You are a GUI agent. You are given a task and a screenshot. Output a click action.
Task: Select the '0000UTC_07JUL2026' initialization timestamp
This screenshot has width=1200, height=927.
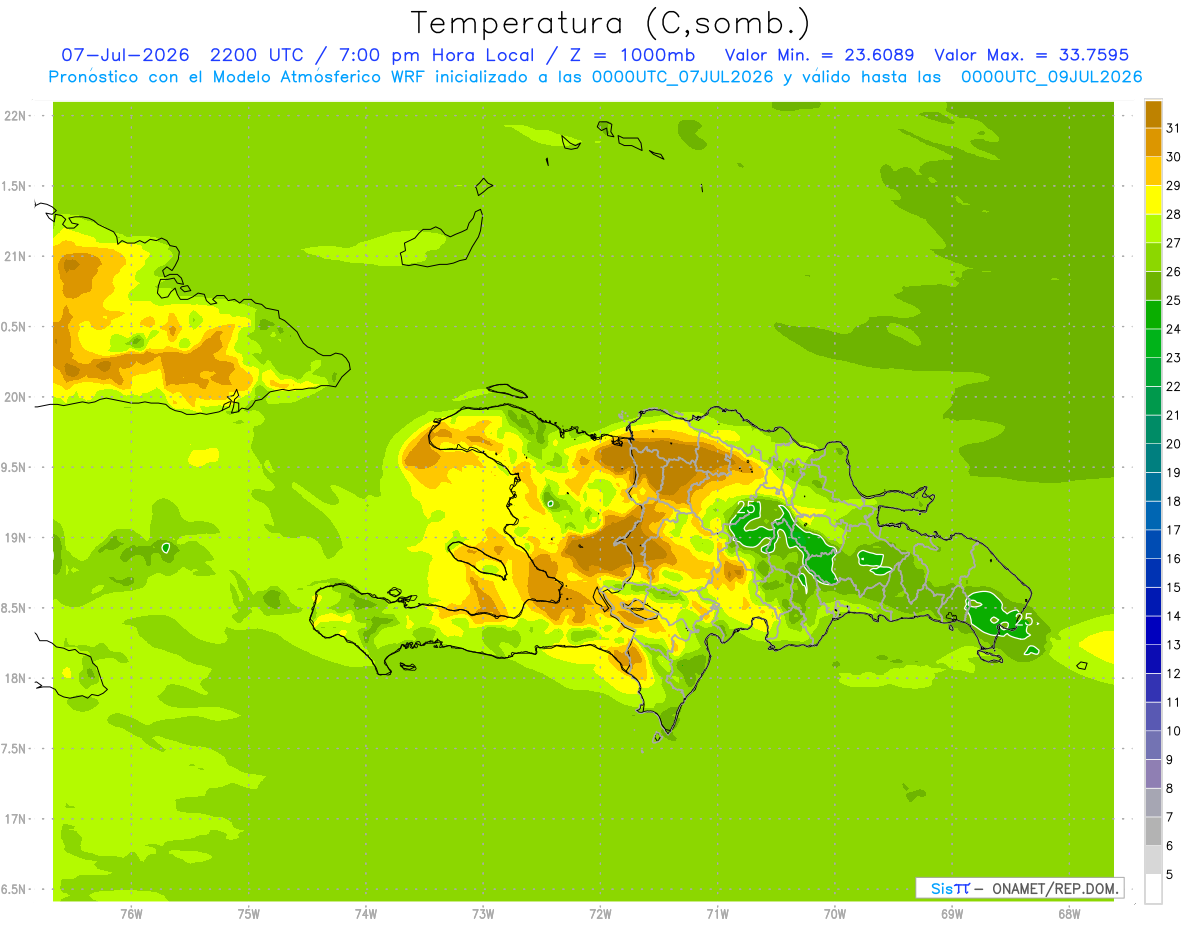[x=683, y=77]
